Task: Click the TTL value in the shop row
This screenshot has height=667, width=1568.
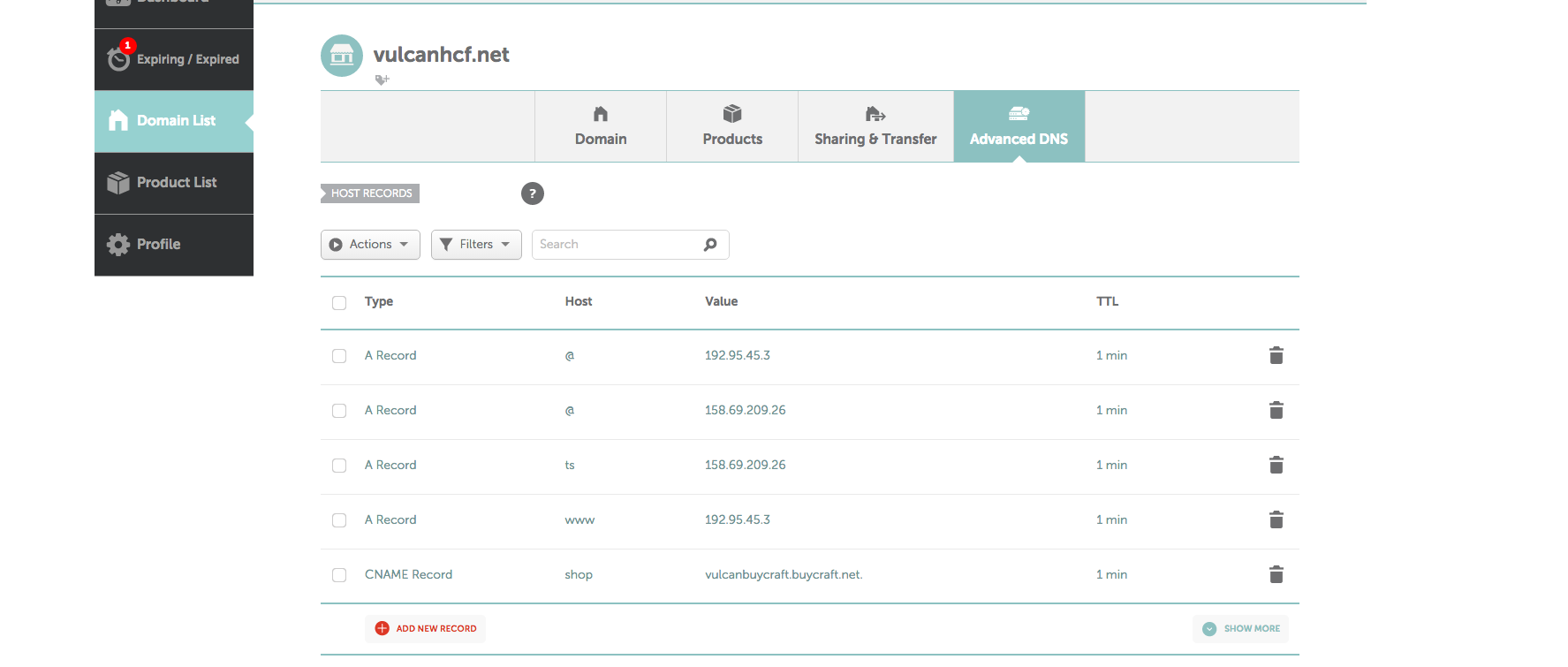Action: (1111, 574)
